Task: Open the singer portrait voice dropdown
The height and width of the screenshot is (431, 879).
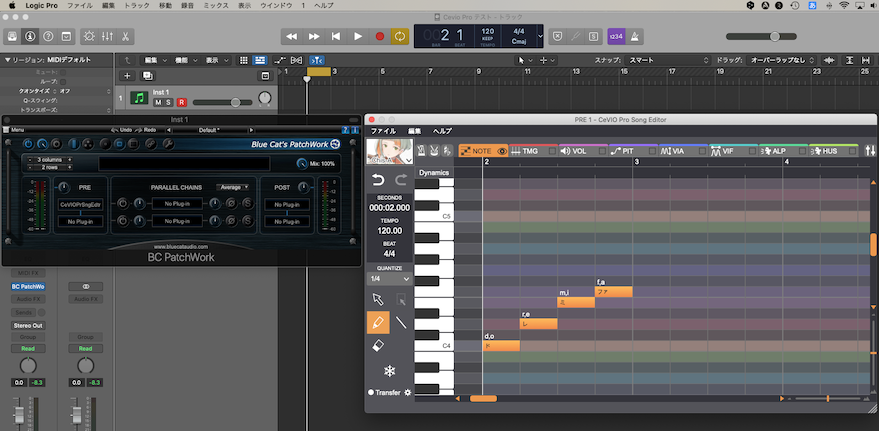Action: (390, 151)
